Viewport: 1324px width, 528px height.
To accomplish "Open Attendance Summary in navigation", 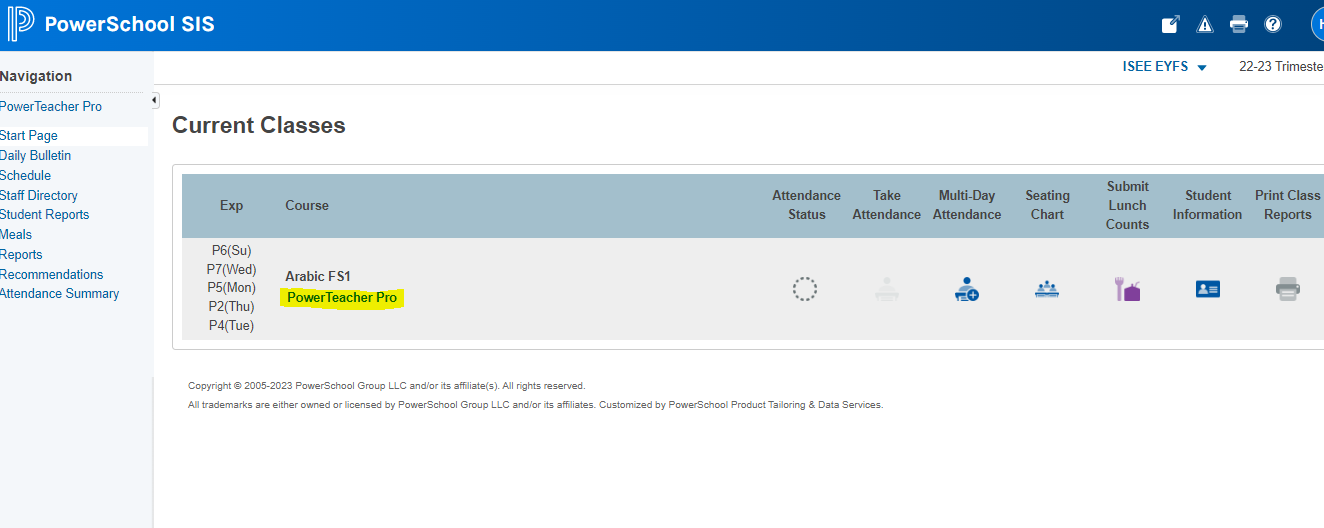I will pyautogui.click(x=60, y=294).
